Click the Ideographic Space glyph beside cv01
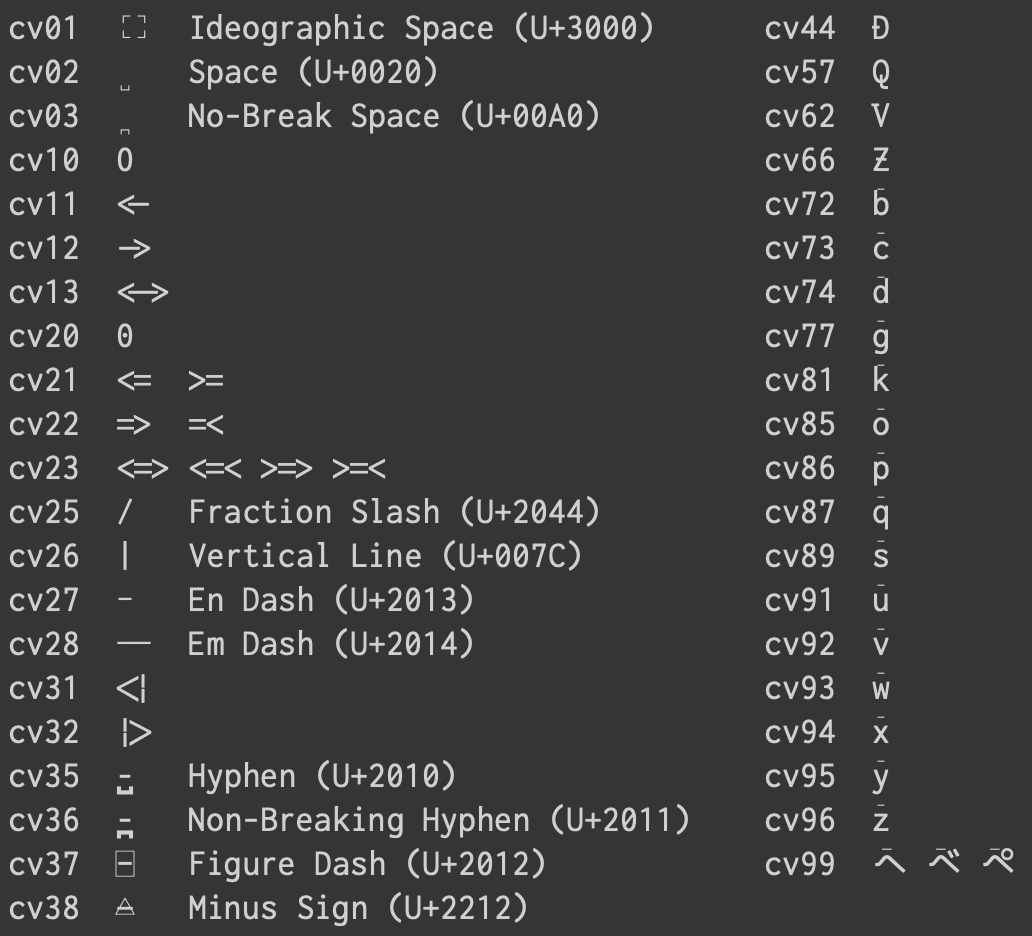This screenshot has width=1032, height=936. (134, 28)
